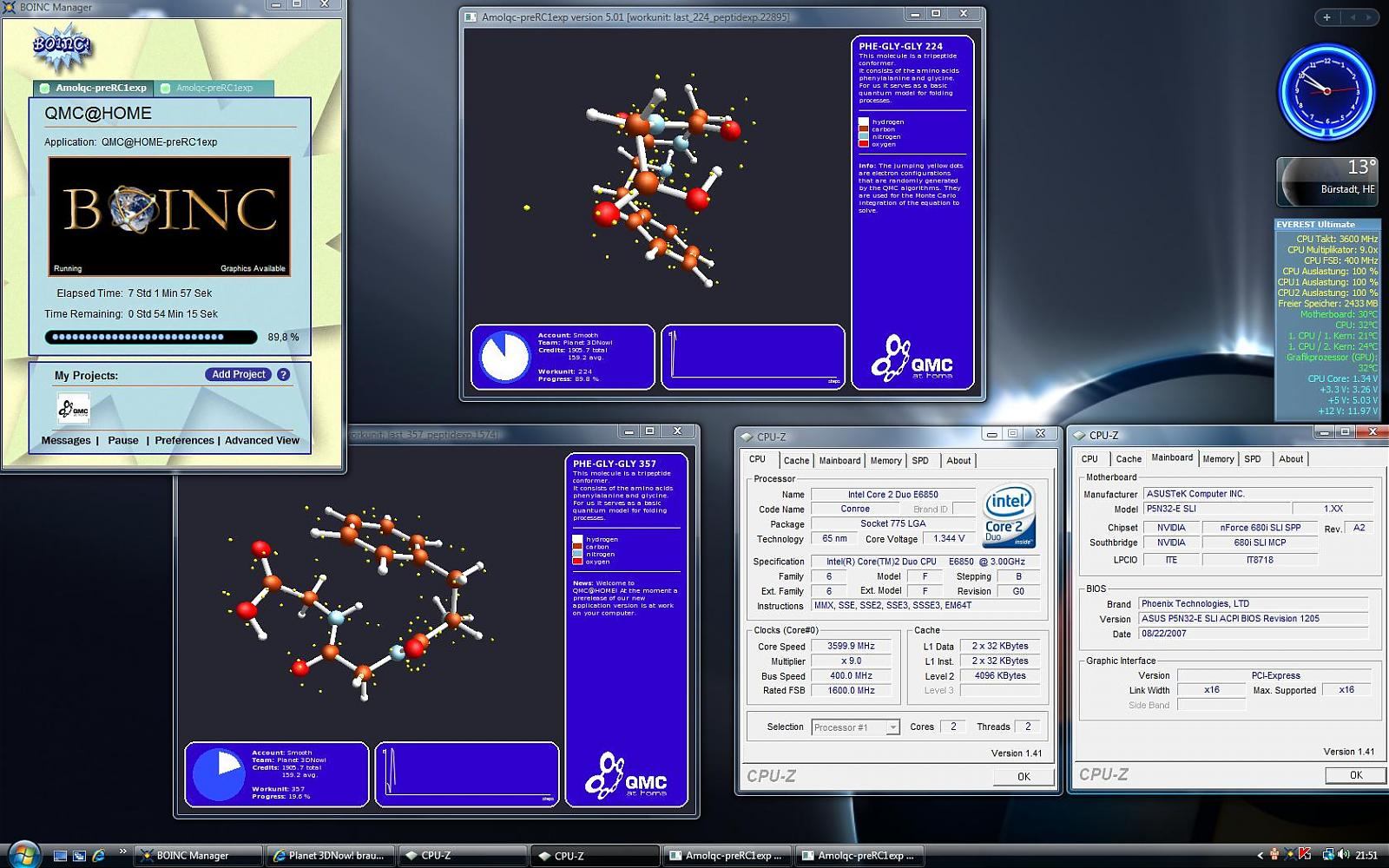The height and width of the screenshot is (868, 1389).
Task: Open Memory tab in right CPU-Z window
Action: [1218, 459]
